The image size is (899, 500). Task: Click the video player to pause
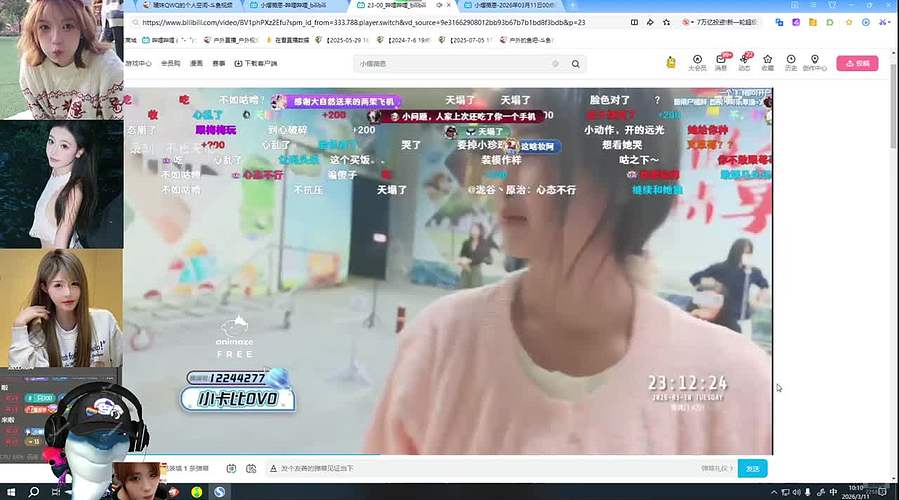tap(448, 271)
